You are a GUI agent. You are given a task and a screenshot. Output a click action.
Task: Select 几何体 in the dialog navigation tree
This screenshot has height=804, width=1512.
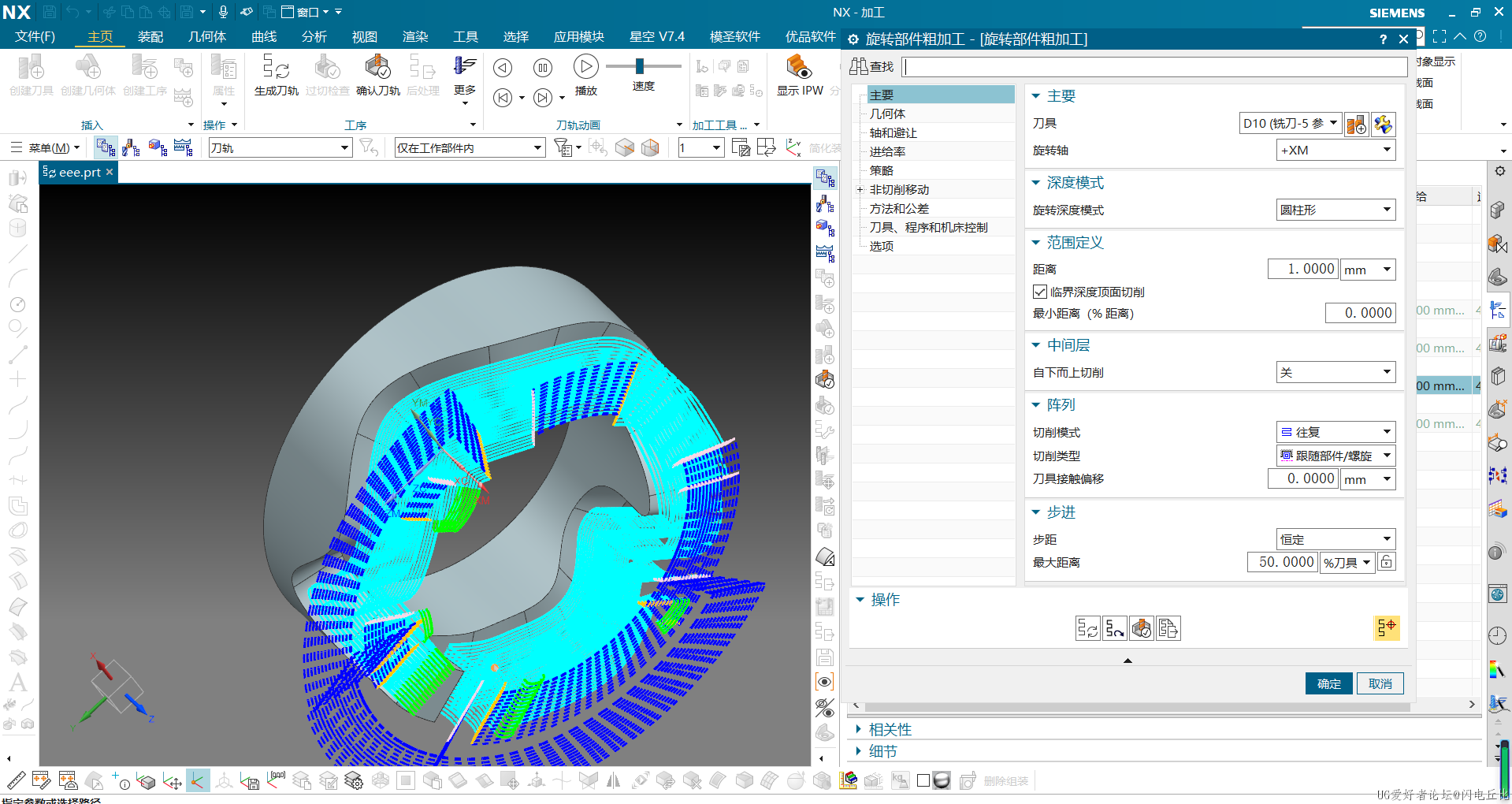887,114
